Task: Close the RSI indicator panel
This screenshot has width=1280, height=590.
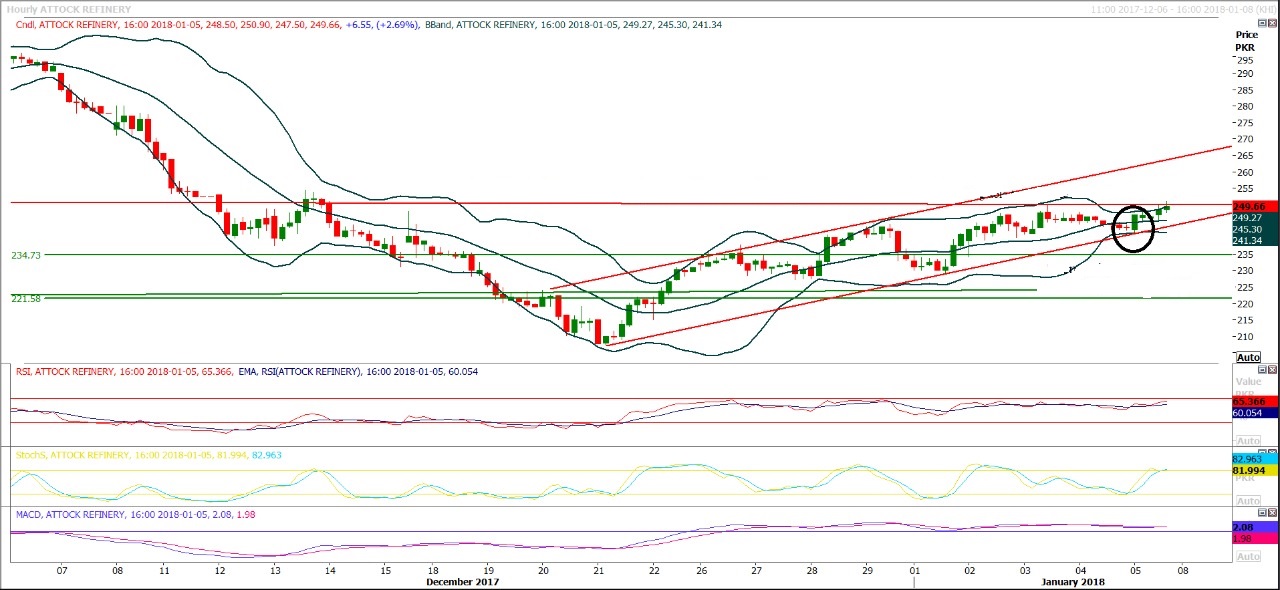Action: [1272, 369]
